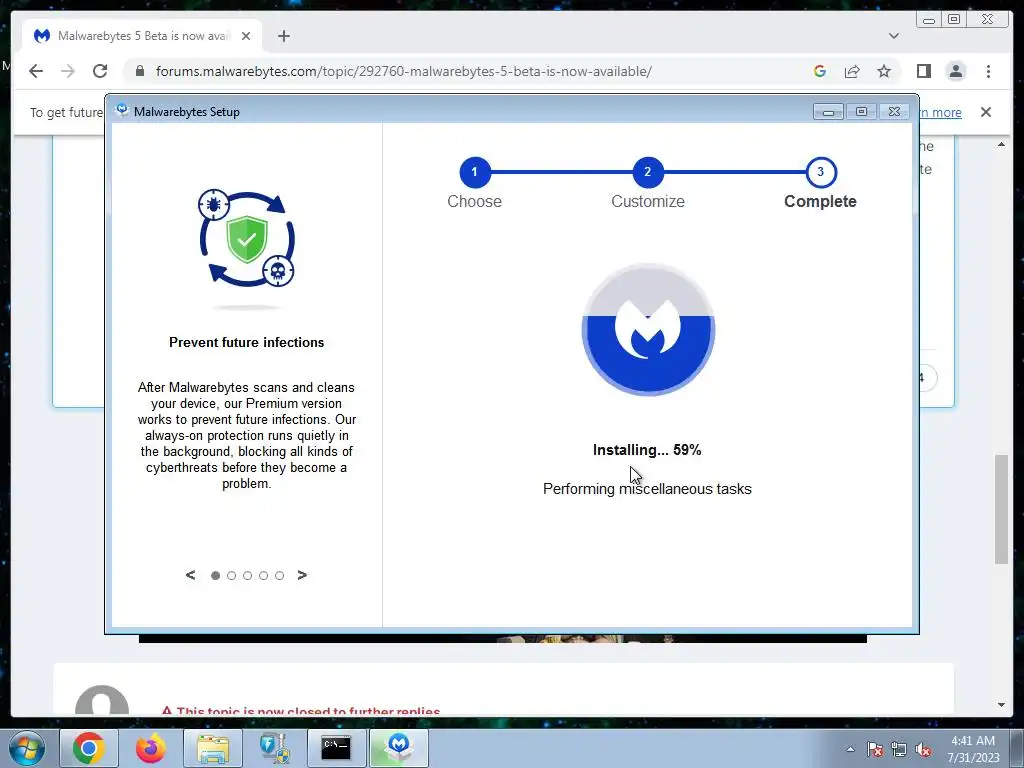Click the browser forward arrow

[x=68, y=71]
